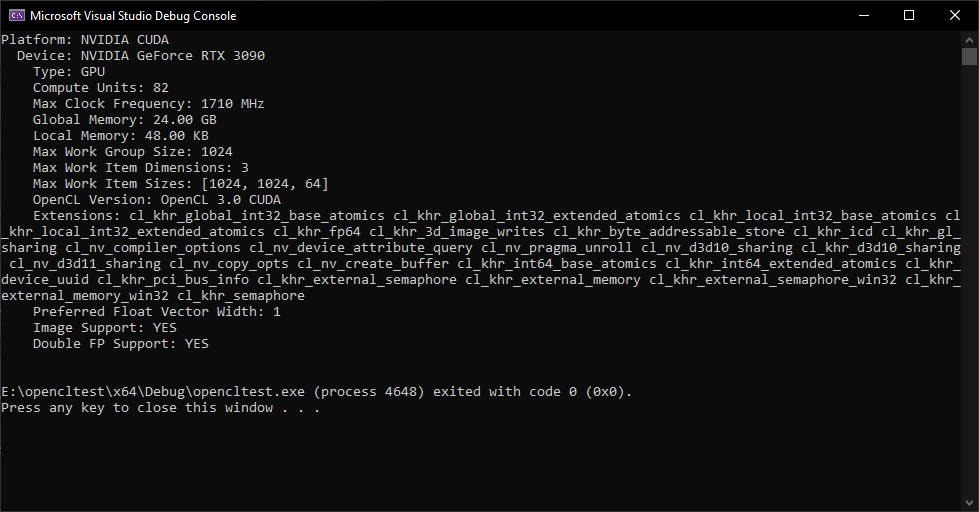This screenshot has height=512, width=979.
Task: Click the scrollbar up arrow
Action: (970, 39)
